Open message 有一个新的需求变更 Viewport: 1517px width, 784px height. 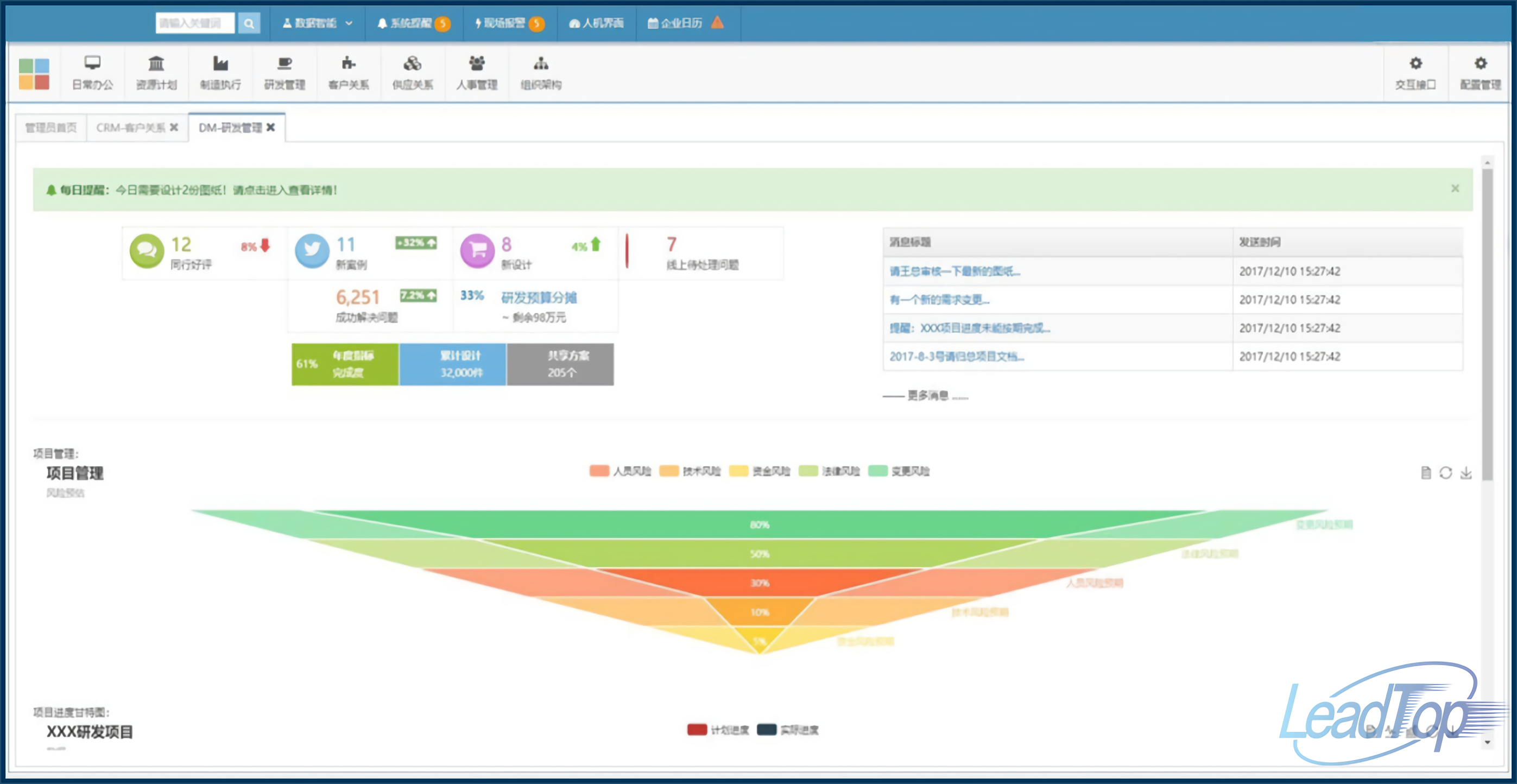point(940,300)
